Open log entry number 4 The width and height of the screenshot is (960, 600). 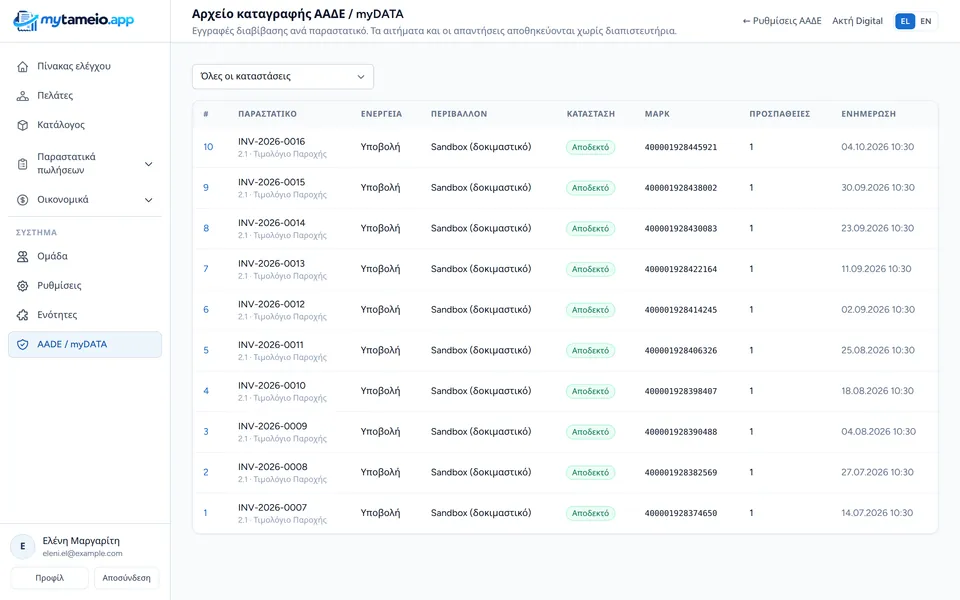[206, 391]
